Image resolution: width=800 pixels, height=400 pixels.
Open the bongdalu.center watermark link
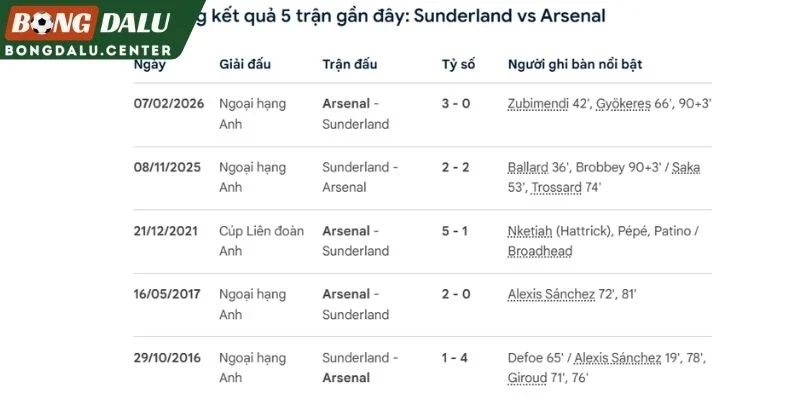[88, 51]
